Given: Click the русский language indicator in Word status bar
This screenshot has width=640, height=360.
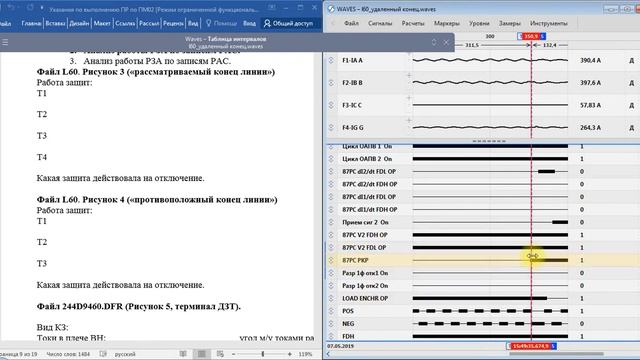Looking at the screenshot, I should point(124,354).
